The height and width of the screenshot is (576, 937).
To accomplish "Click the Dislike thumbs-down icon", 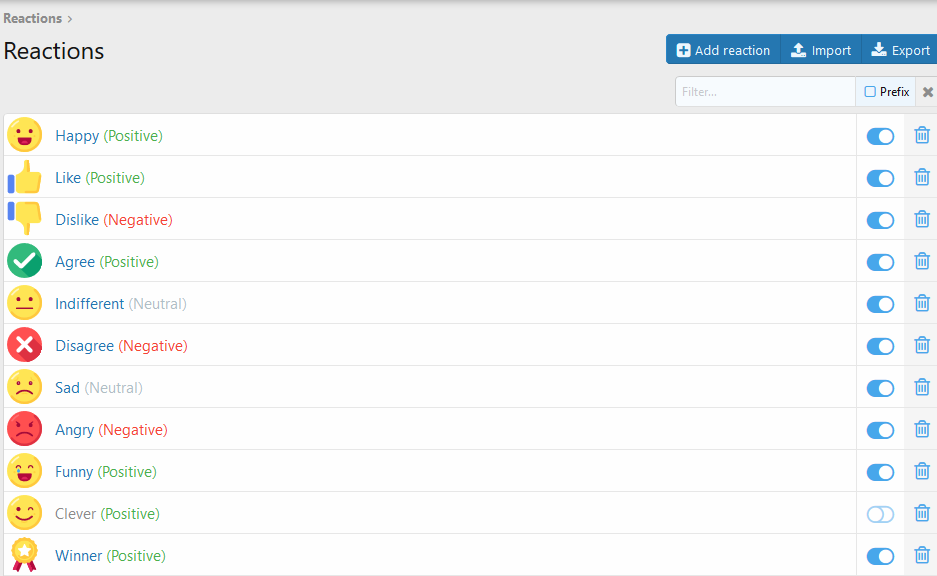I will click(x=25, y=218).
